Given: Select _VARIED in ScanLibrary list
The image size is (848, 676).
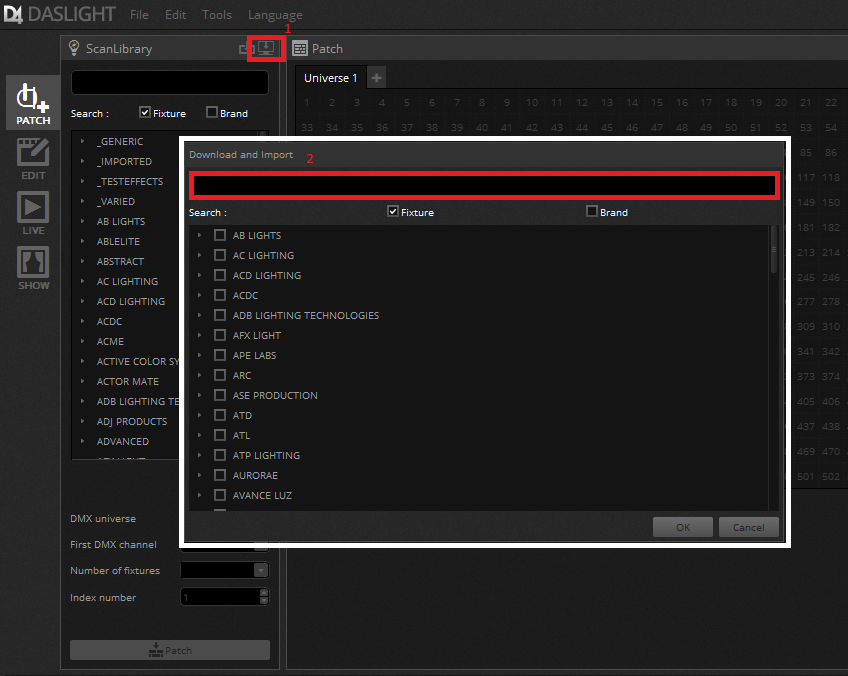Looking at the screenshot, I should pyautogui.click(x=116, y=201).
